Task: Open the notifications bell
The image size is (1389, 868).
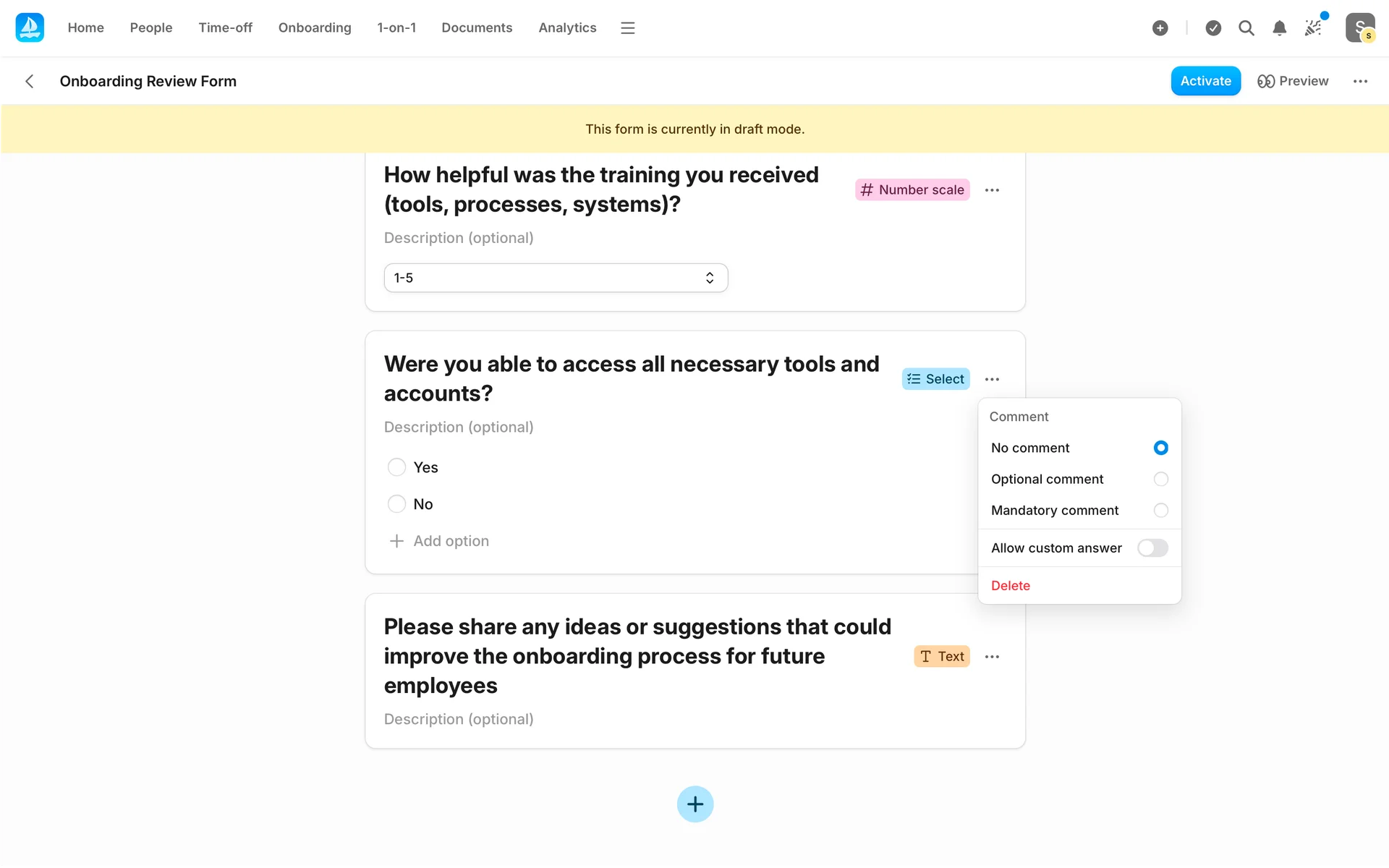Action: 1279,27
